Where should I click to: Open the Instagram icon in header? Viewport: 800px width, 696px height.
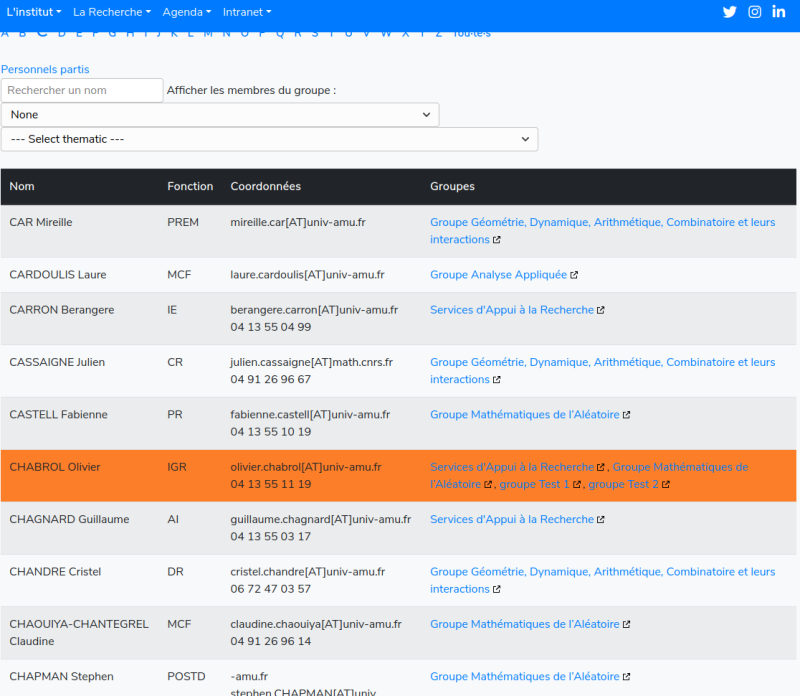[x=755, y=12]
